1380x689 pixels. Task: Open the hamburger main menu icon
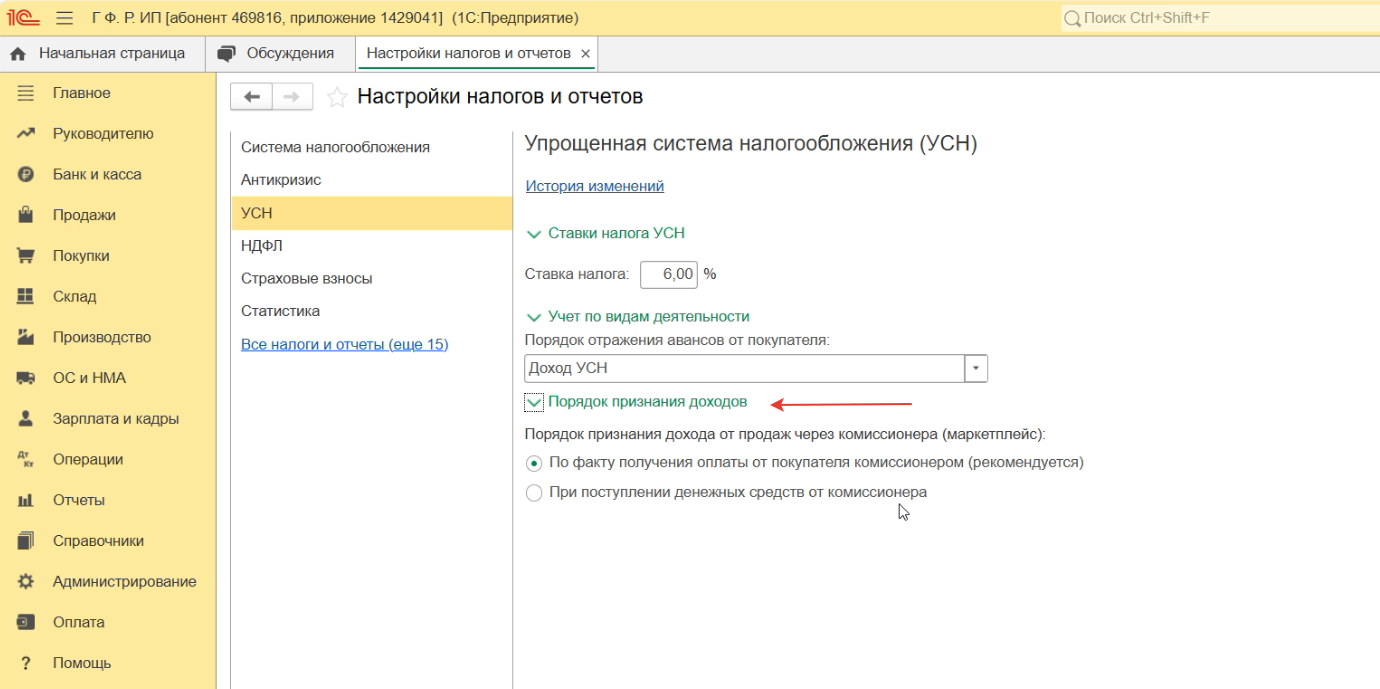65,18
